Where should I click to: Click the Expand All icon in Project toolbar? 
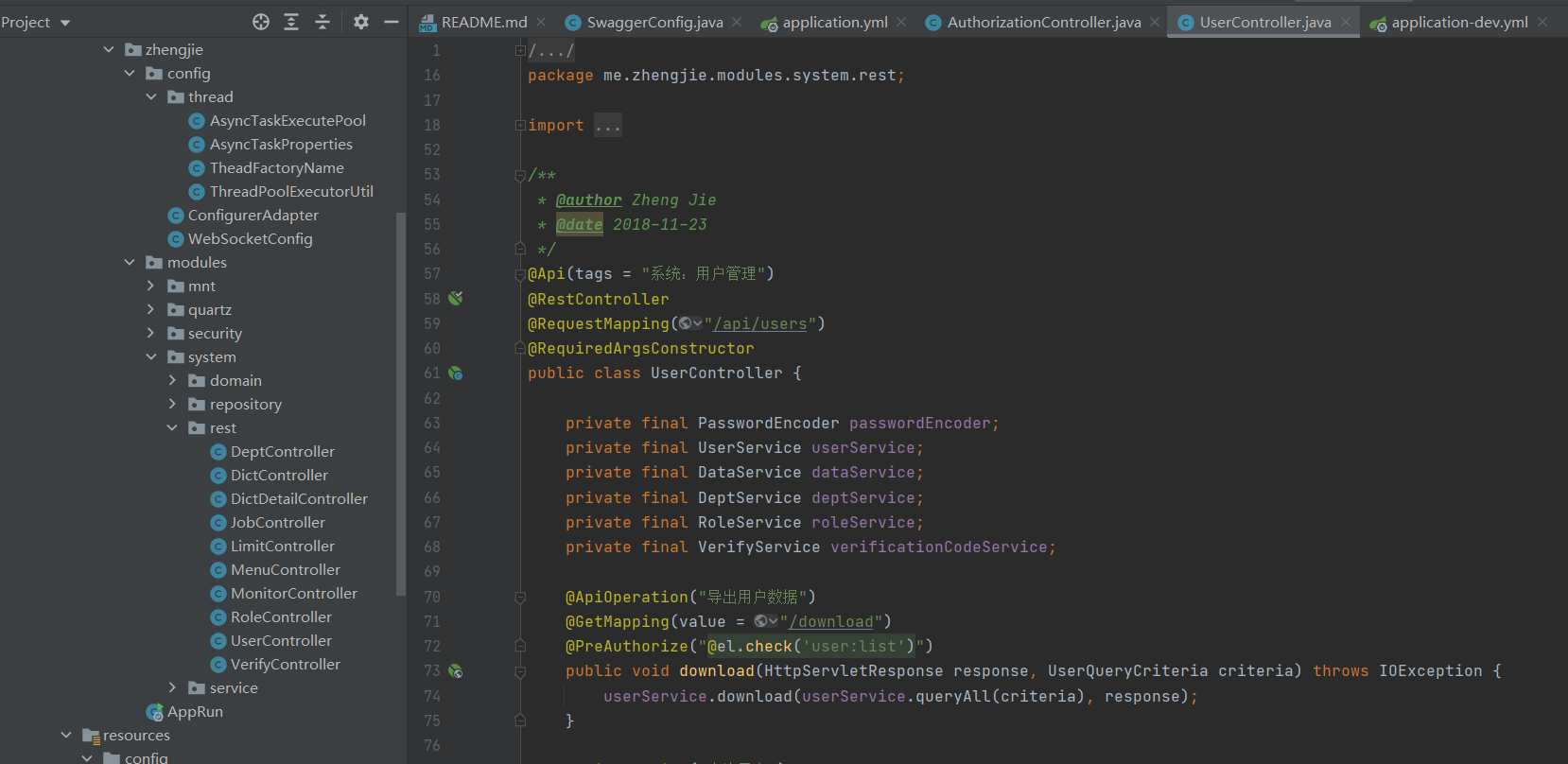(x=291, y=22)
